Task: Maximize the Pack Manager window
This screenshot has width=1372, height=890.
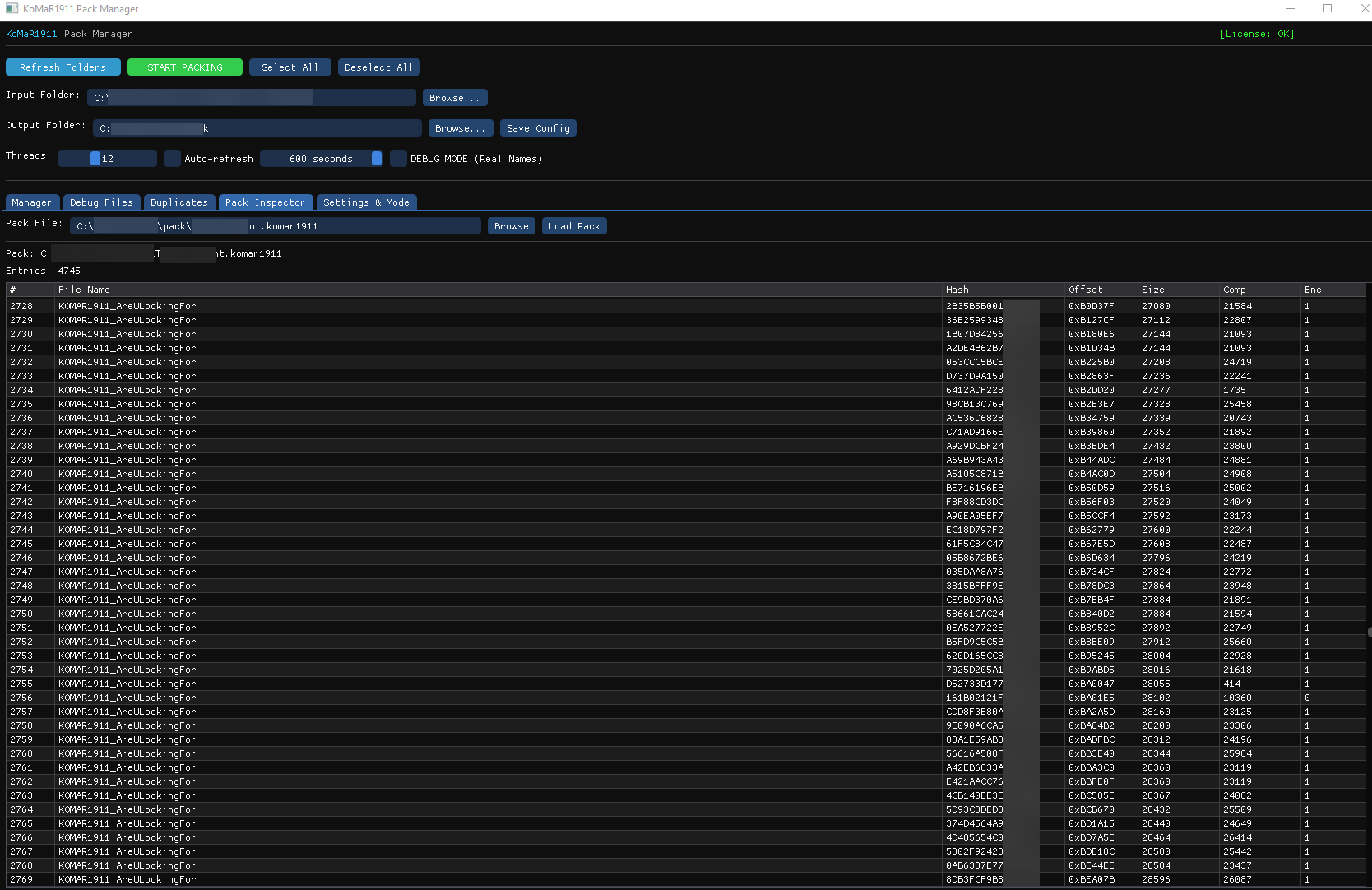Action: pyautogui.click(x=1328, y=9)
